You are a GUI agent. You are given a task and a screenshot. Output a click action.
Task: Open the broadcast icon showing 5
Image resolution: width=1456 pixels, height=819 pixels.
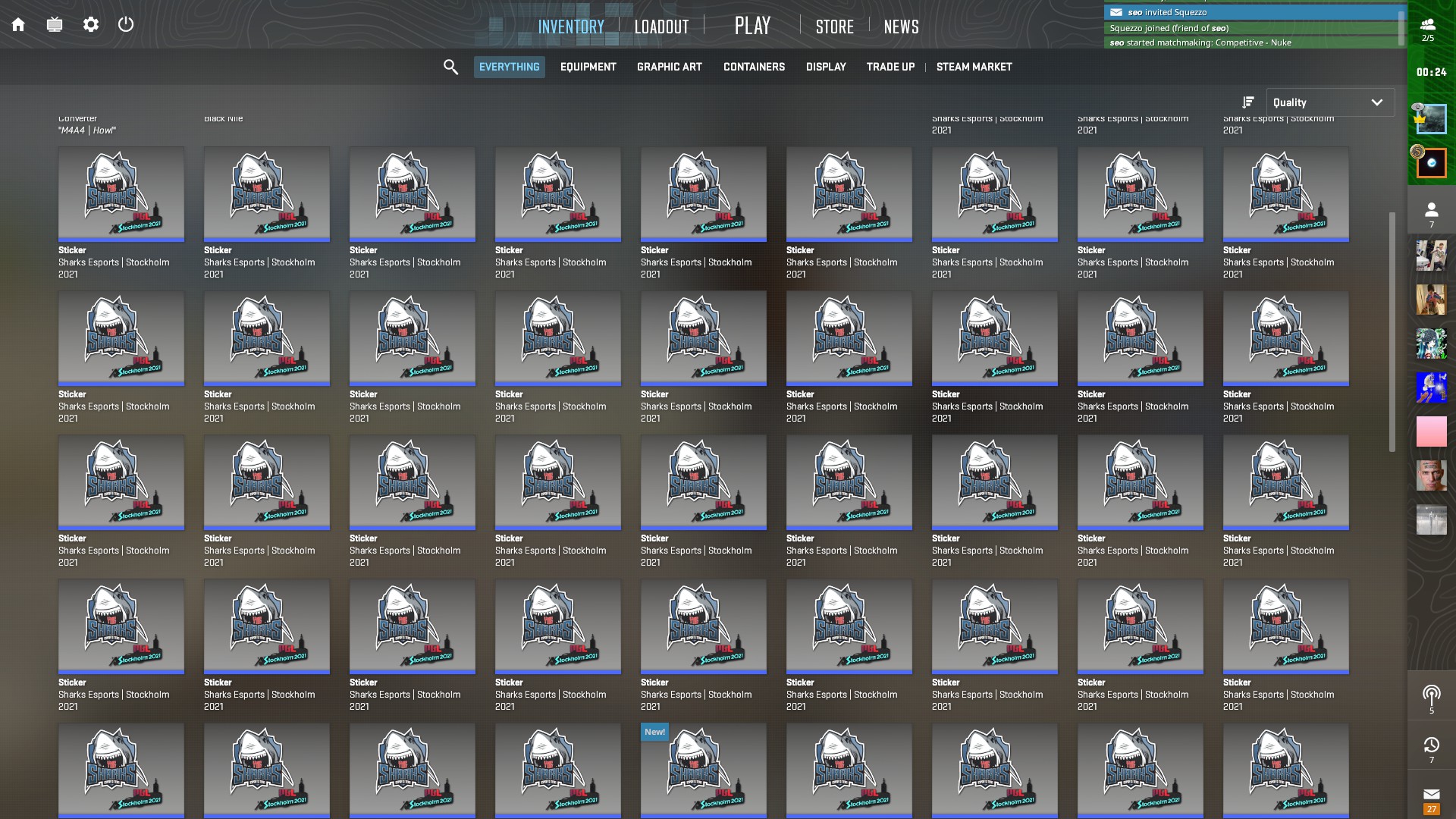(1431, 698)
